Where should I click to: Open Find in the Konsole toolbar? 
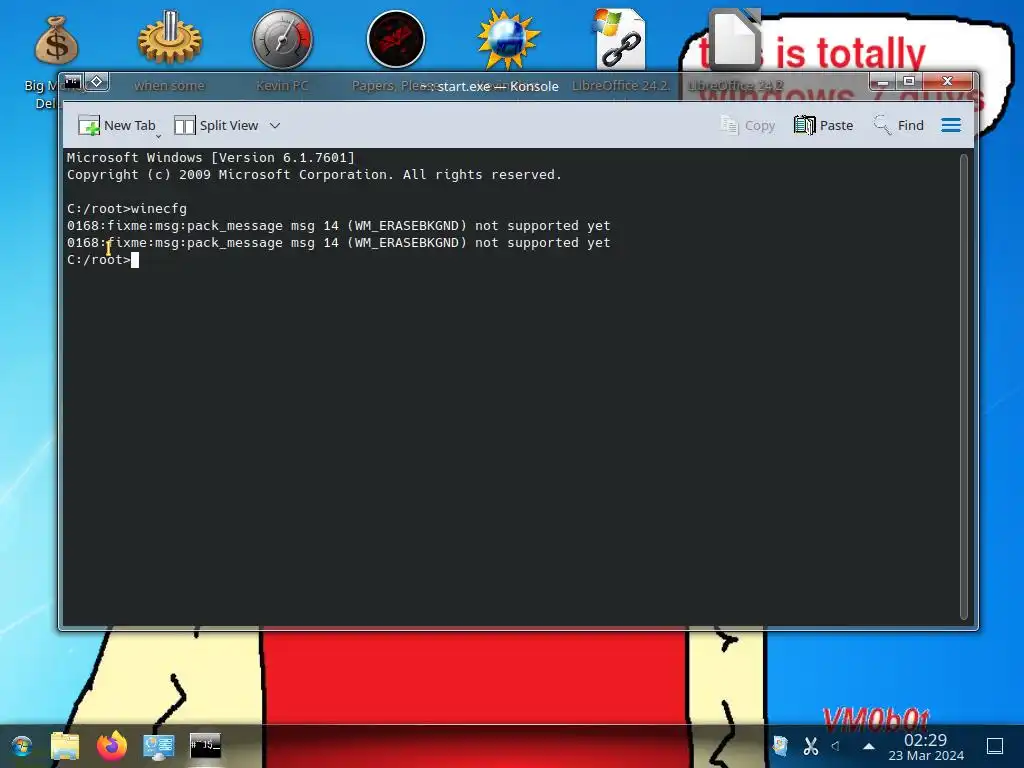point(899,125)
